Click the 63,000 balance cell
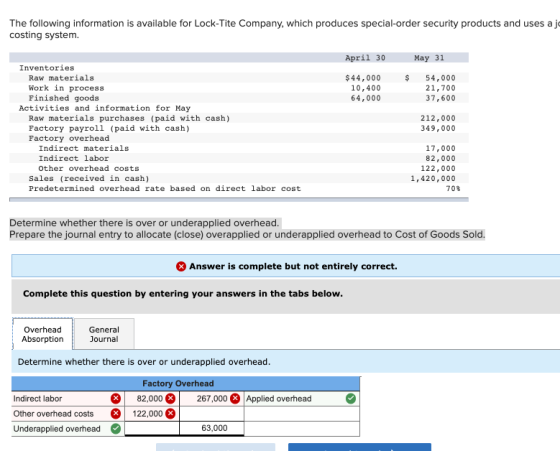 (212, 428)
